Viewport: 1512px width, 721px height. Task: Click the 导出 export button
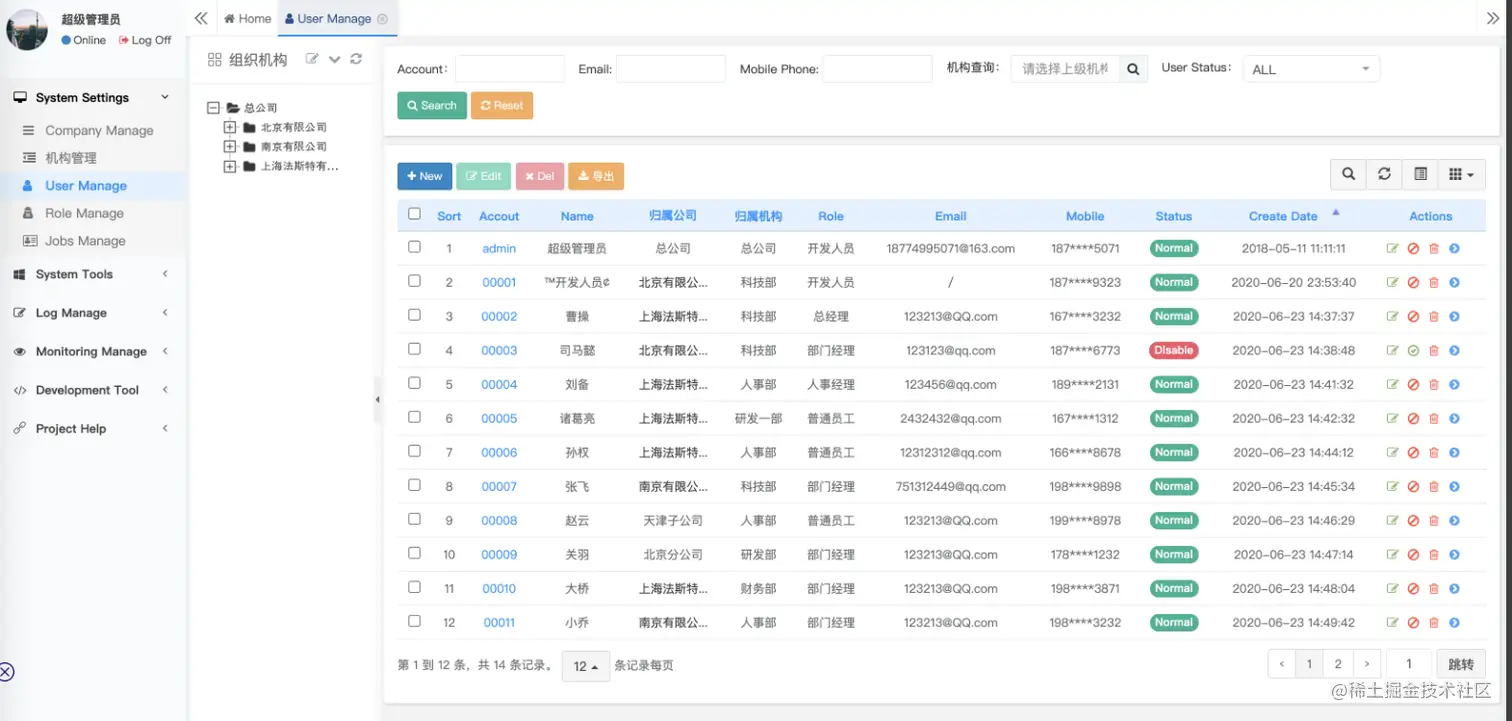pyautogui.click(x=596, y=176)
